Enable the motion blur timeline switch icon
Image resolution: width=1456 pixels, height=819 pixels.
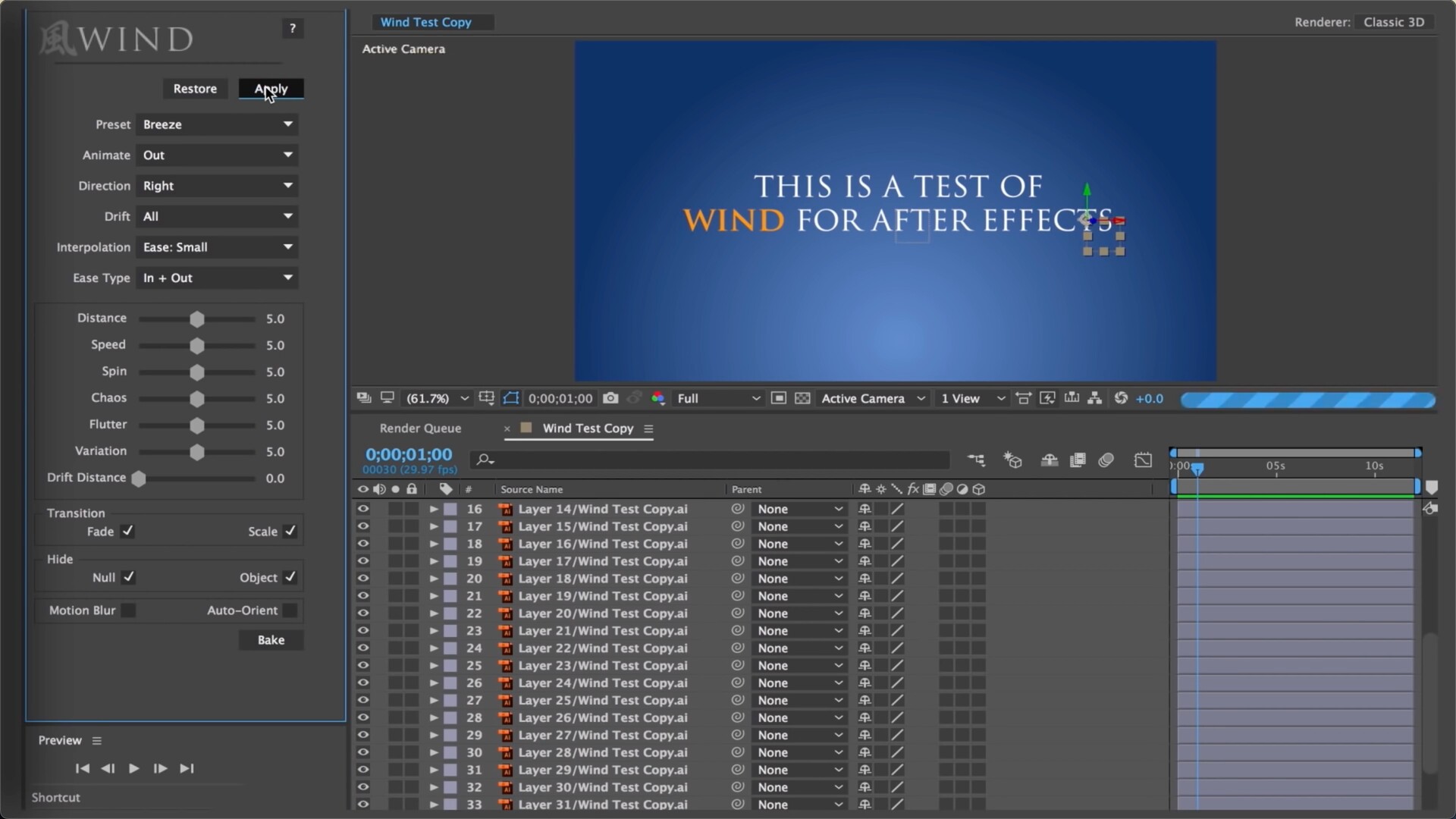click(1106, 460)
